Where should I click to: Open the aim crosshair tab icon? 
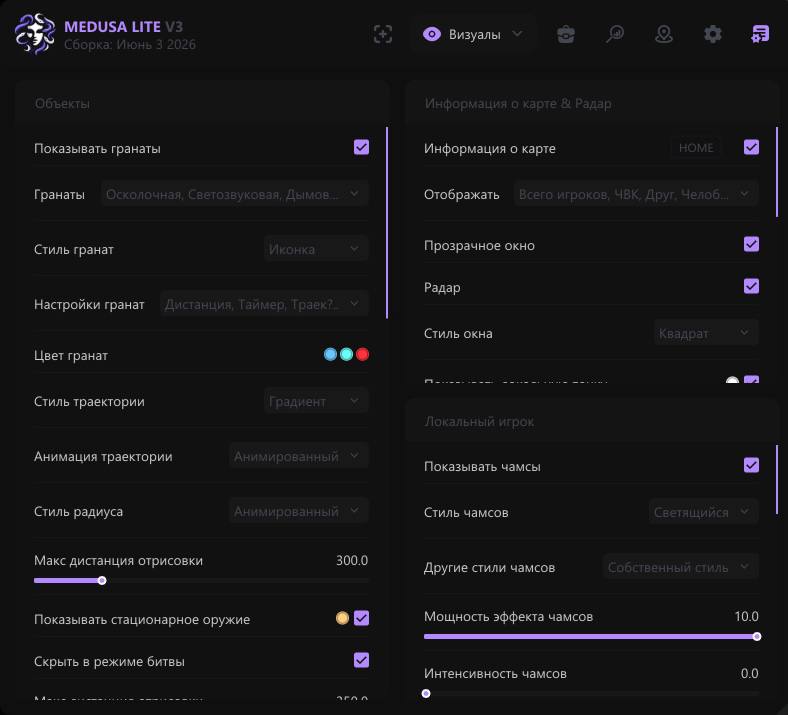click(x=383, y=34)
